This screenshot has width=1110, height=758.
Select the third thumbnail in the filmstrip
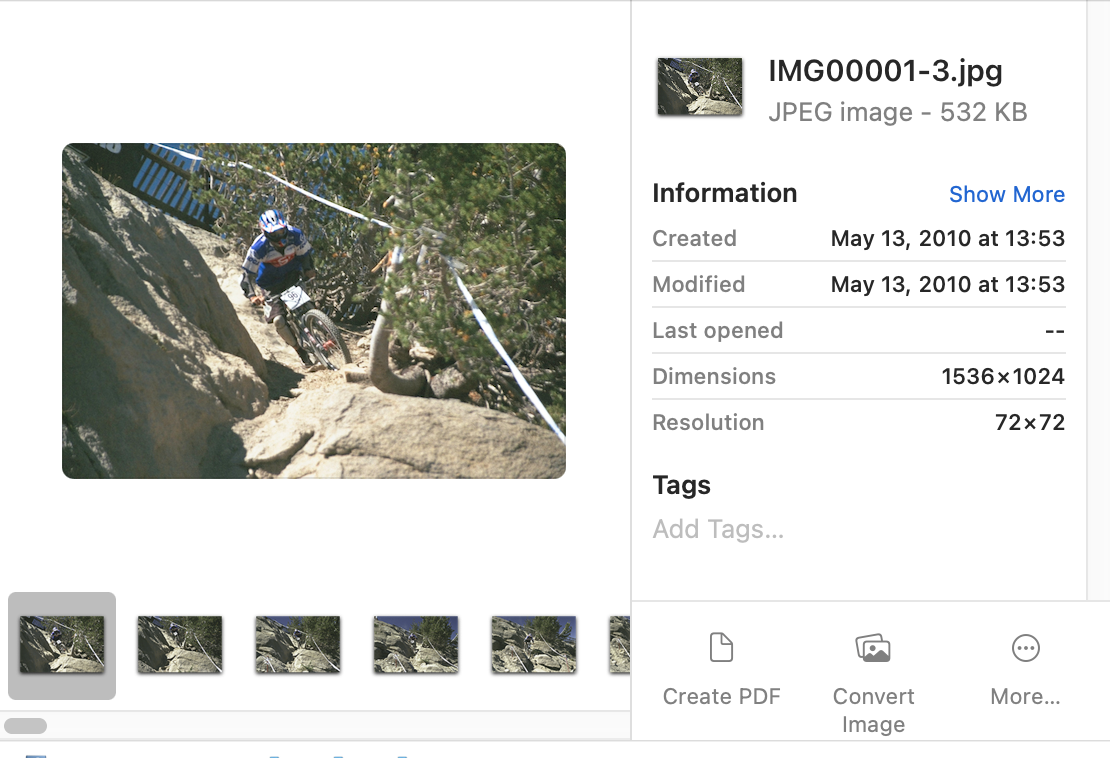(298, 644)
